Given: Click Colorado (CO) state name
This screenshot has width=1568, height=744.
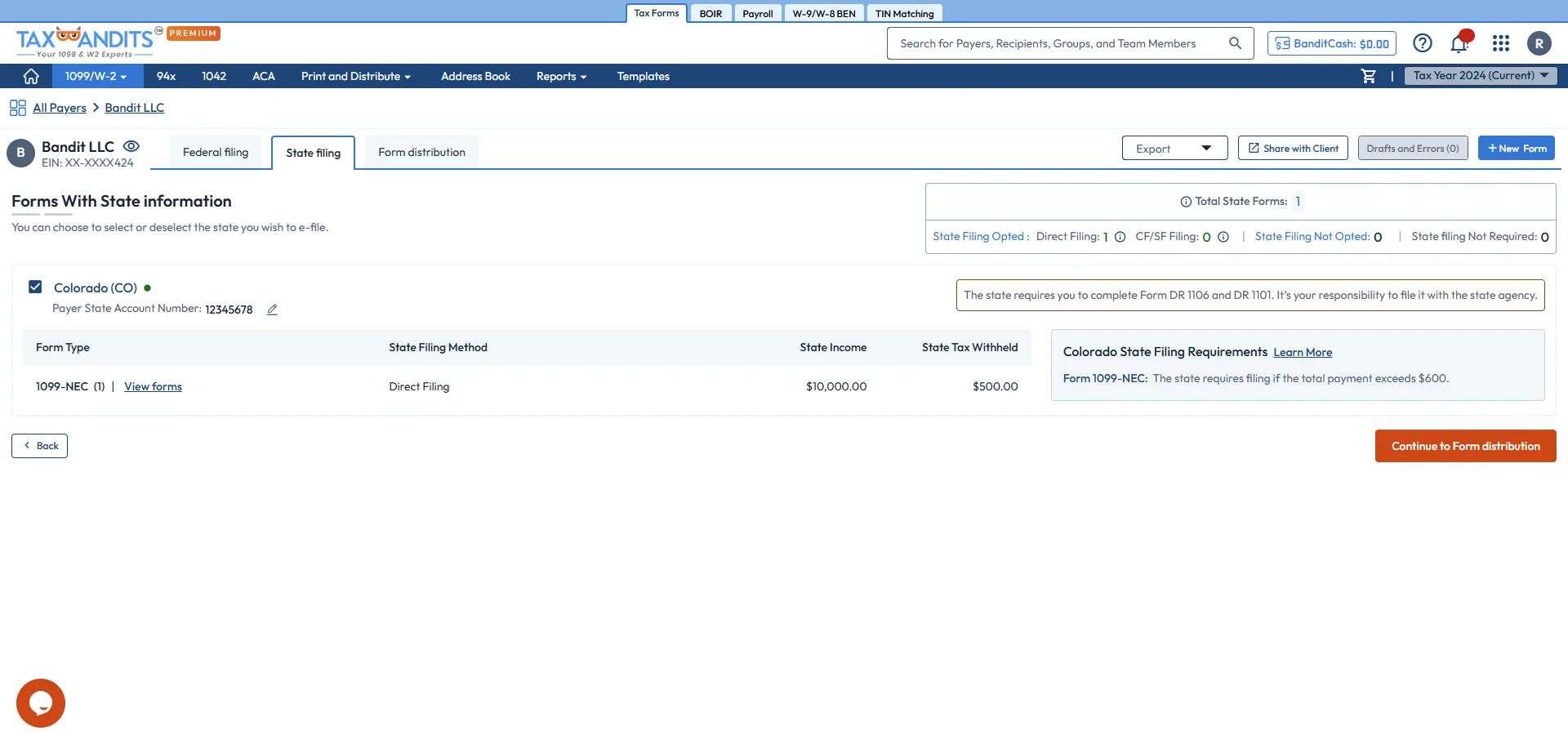Looking at the screenshot, I should tap(96, 287).
